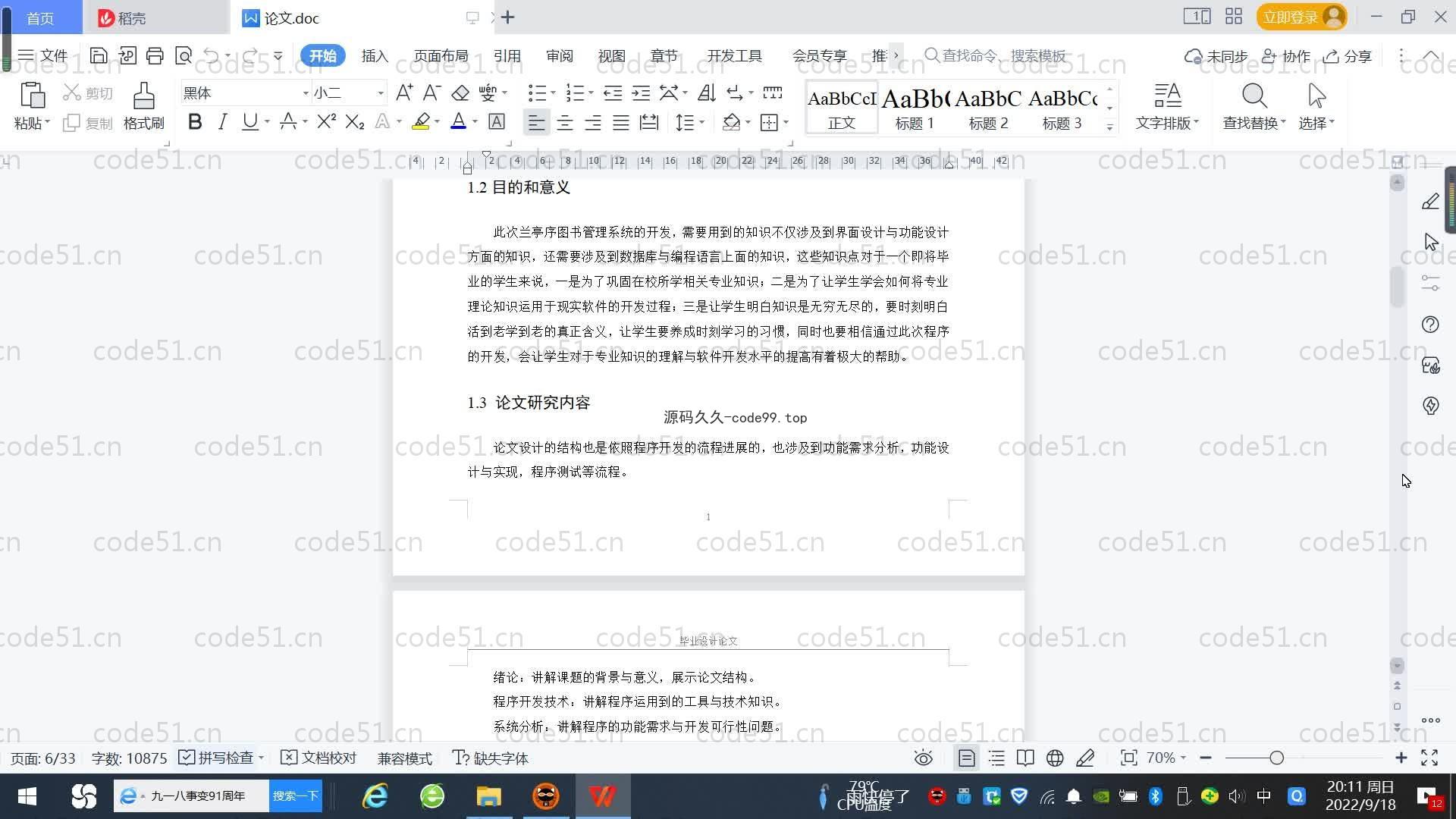Toggle right text alignment
The width and height of the screenshot is (1456, 819).
[593, 121]
